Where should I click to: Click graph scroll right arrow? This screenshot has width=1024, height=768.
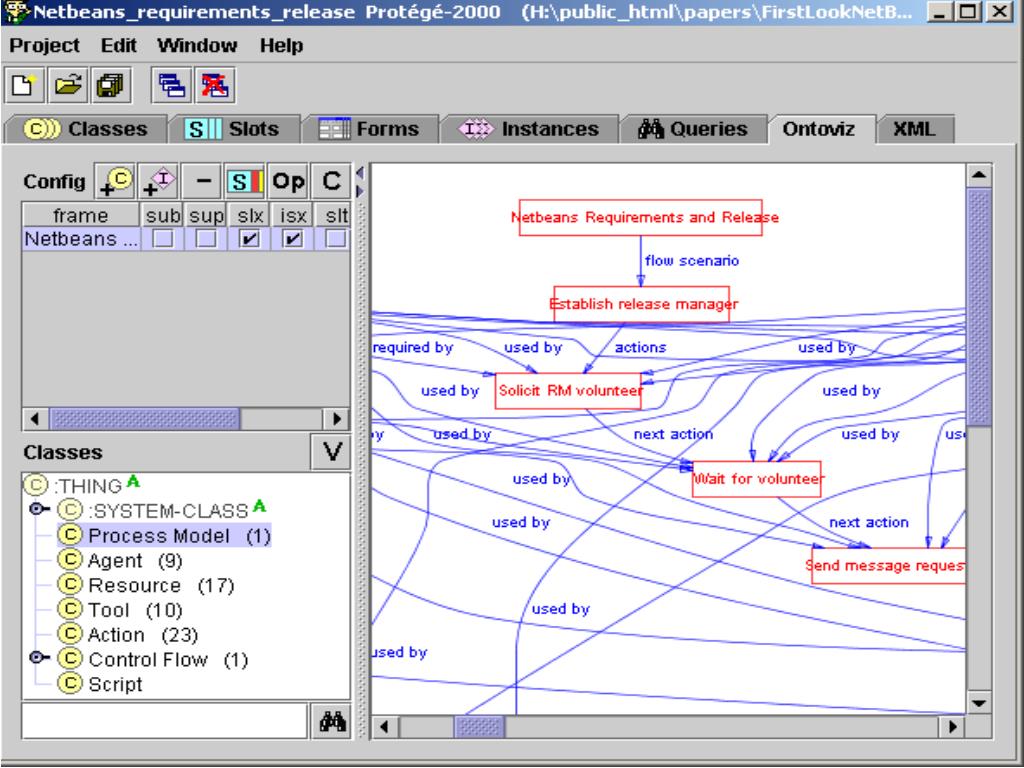click(x=952, y=726)
